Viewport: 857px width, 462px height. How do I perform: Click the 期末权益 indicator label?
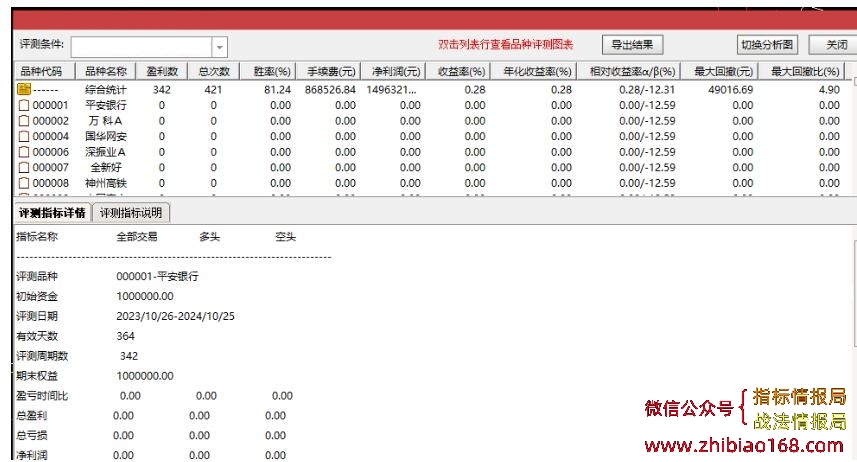pyautogui.click(x=37, y=376)
